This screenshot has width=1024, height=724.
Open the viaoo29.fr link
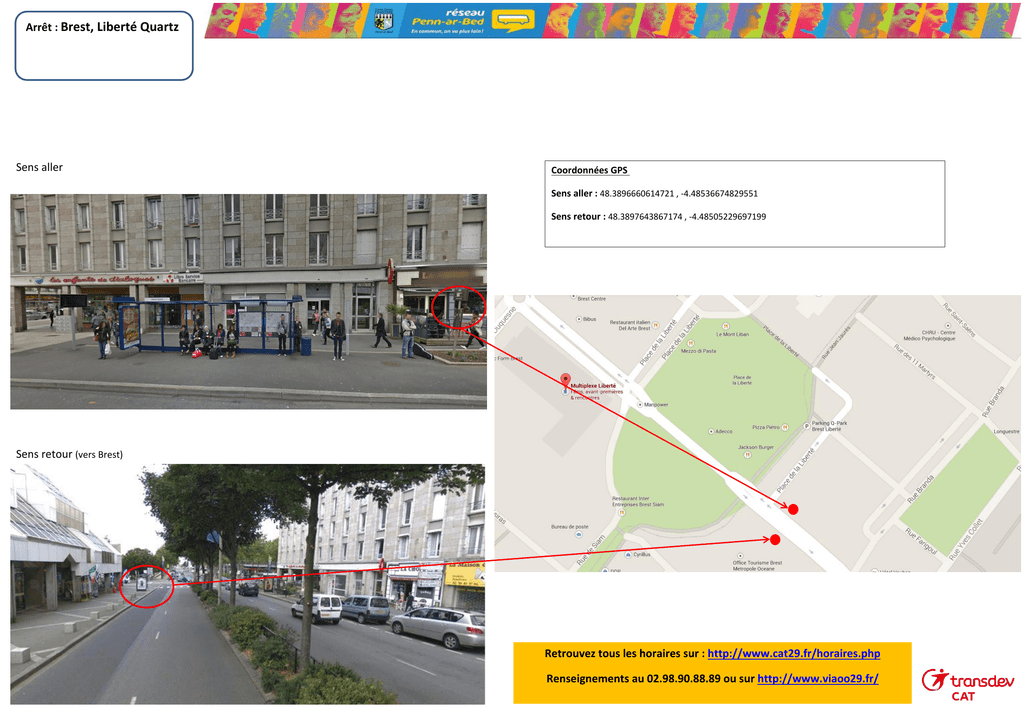(x=818, y=679)
